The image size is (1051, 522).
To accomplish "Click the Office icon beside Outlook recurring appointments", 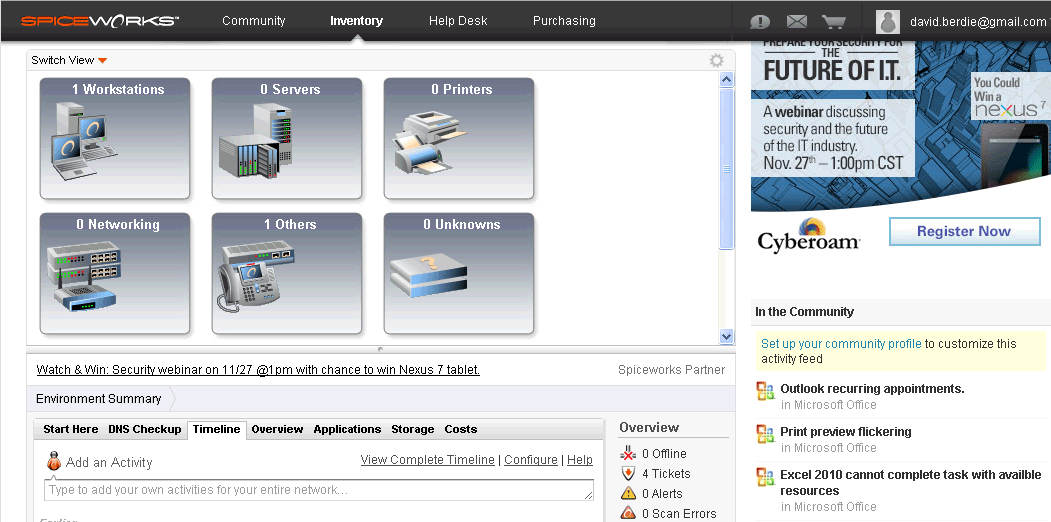I will (x=765, y=391).
